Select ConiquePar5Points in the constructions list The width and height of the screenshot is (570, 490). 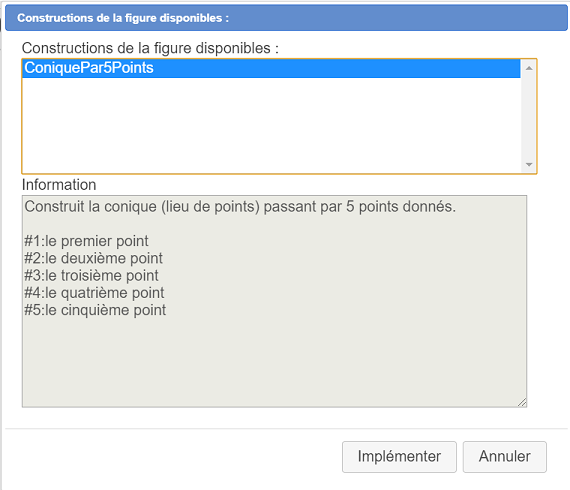click(271, 68)
